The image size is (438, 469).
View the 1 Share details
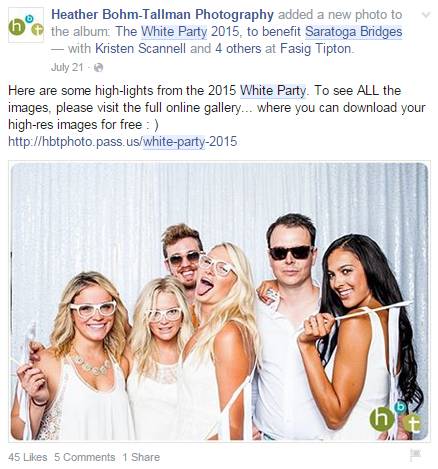point(141,457)
